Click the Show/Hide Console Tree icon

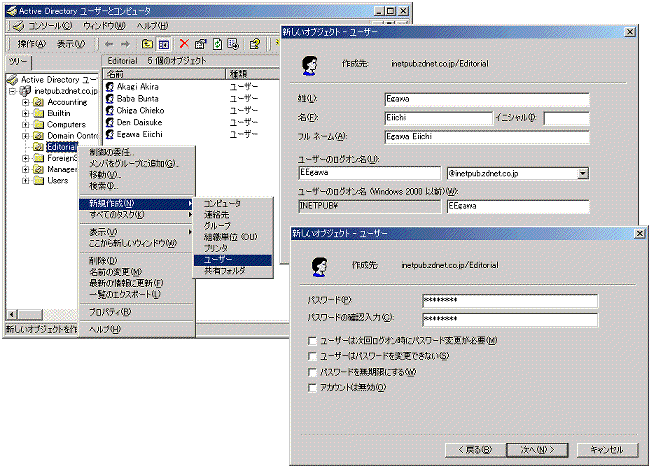point(163,44)
